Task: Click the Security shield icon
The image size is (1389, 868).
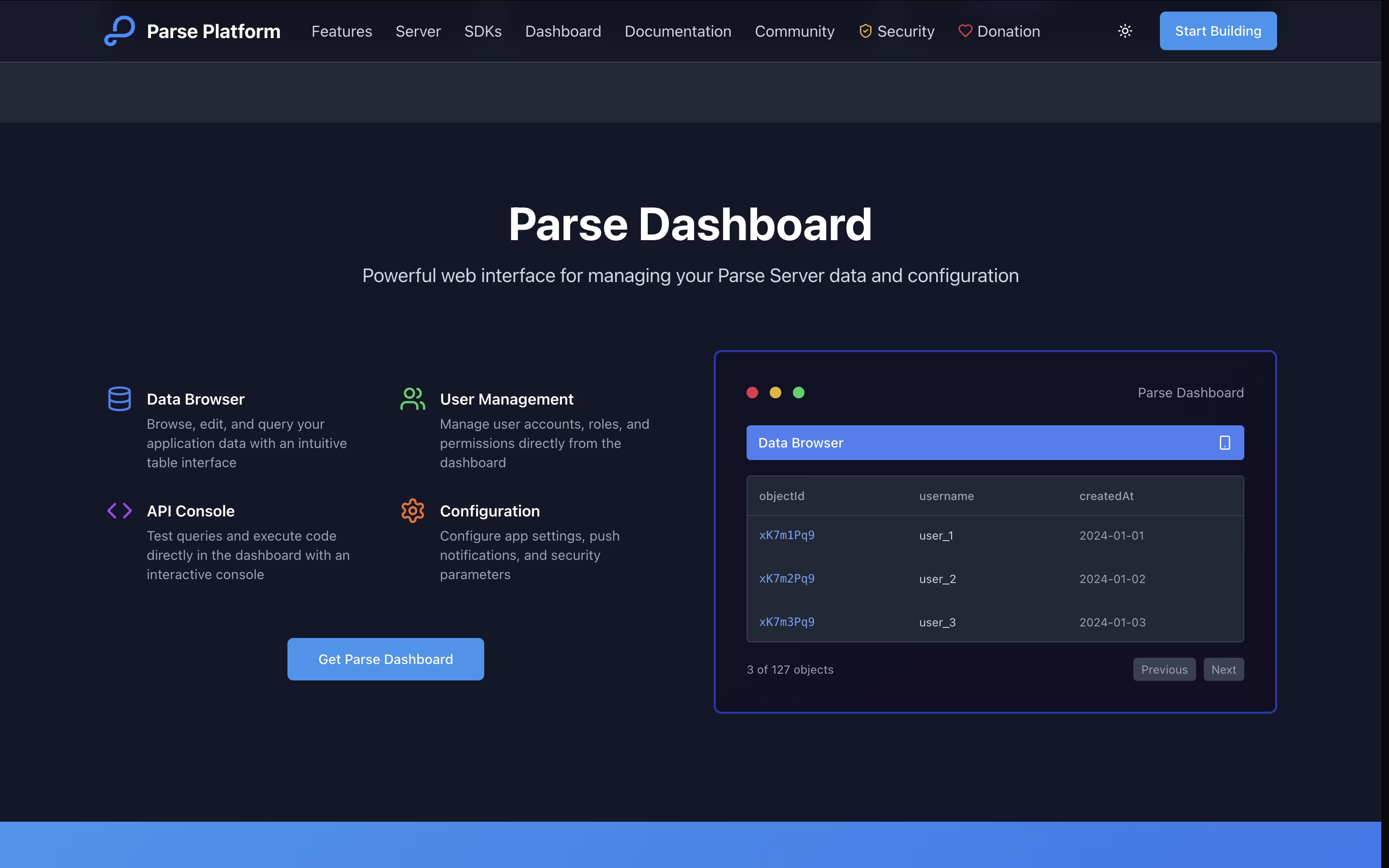Action: tap(865, 31)
